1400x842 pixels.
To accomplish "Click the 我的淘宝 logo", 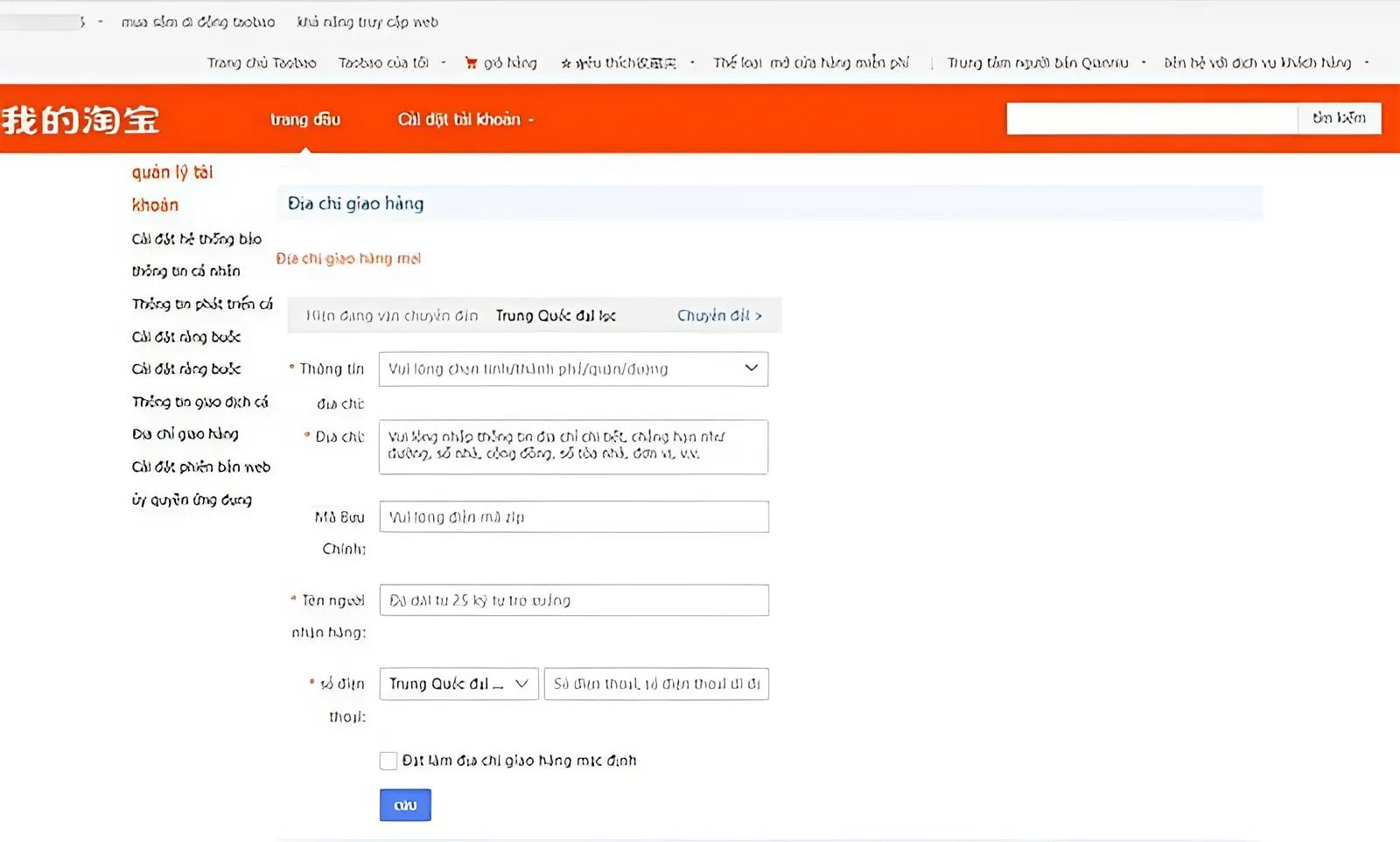I will pos(80,120).
